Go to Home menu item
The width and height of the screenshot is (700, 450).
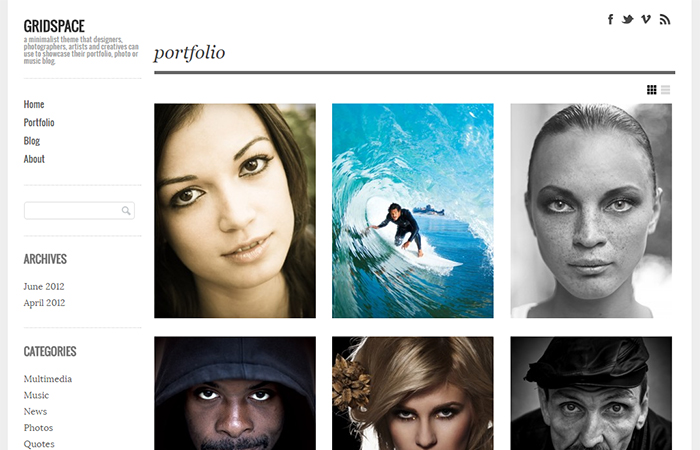(x=34, y=104)
